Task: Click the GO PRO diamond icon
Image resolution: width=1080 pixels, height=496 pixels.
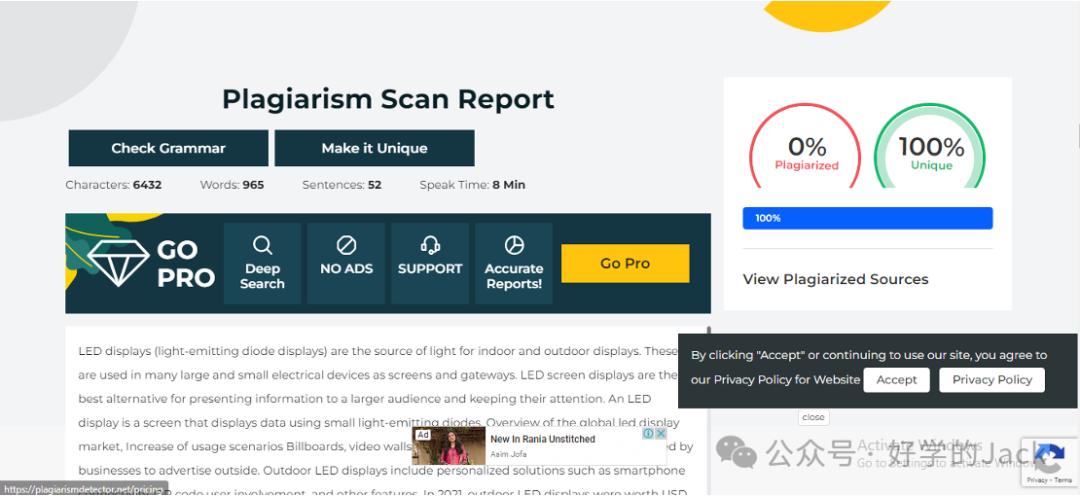Action: (x=118, y=262)
